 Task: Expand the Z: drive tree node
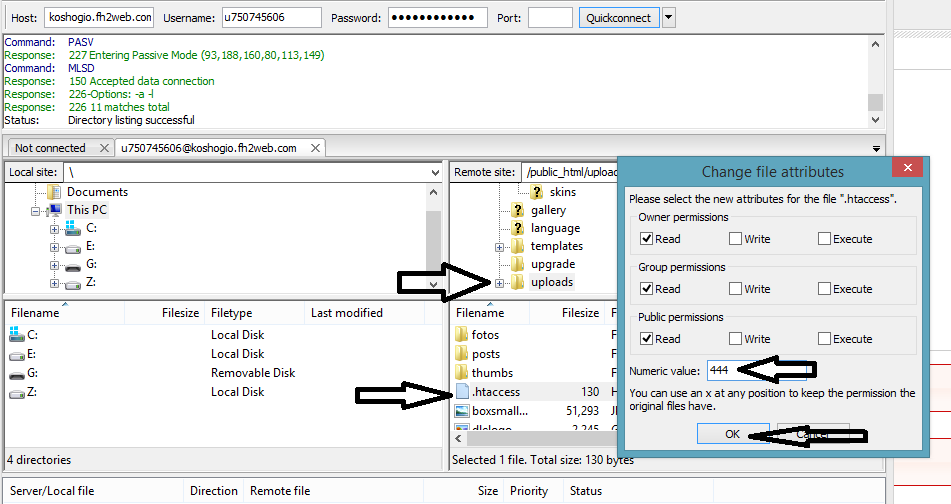click(55, 283)
